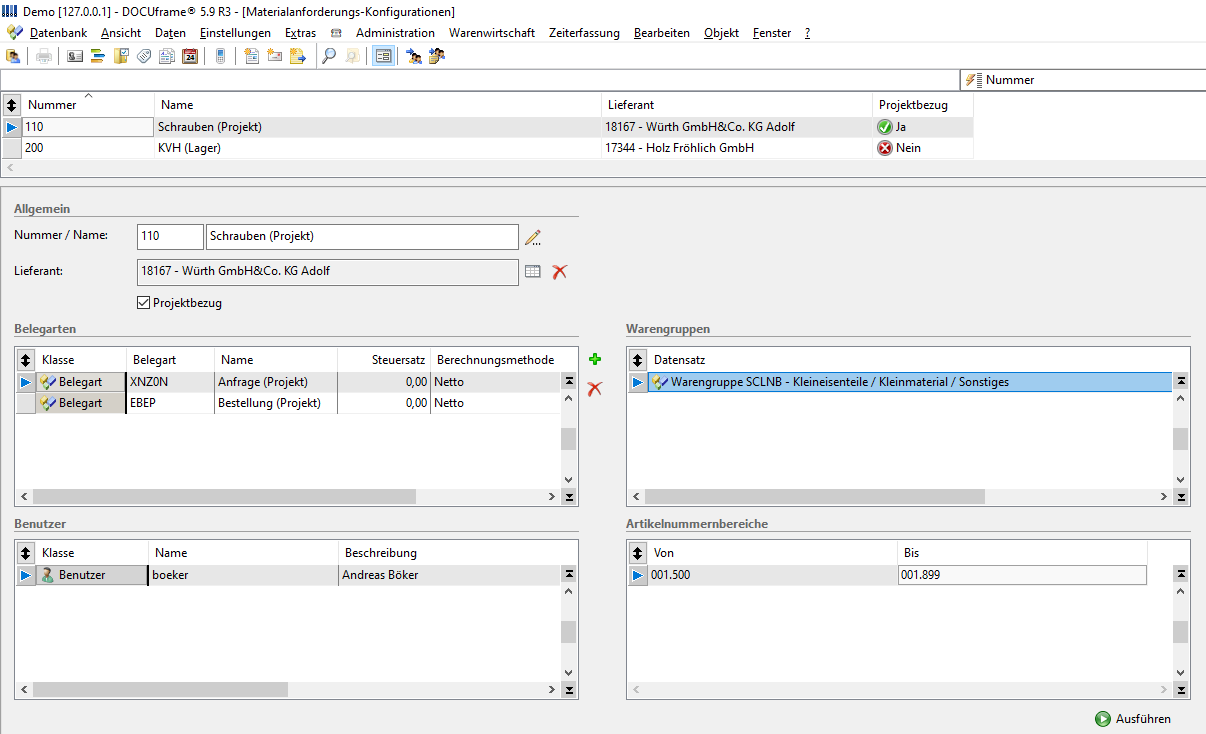
Task: Click the Von value 001.500
Action: click(773, 575)
